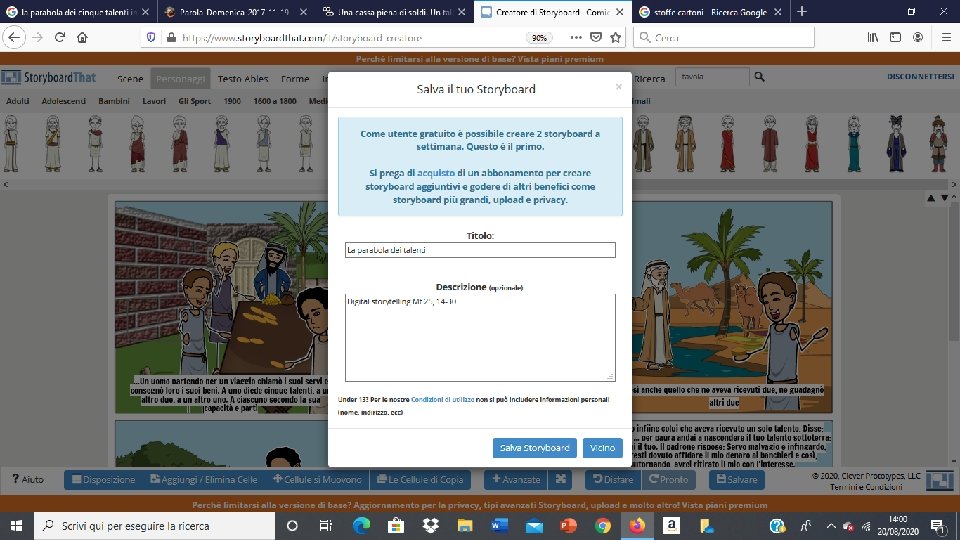The image size is (960, 540).
Task: Click the address bar URL
Action: point(302,38)
